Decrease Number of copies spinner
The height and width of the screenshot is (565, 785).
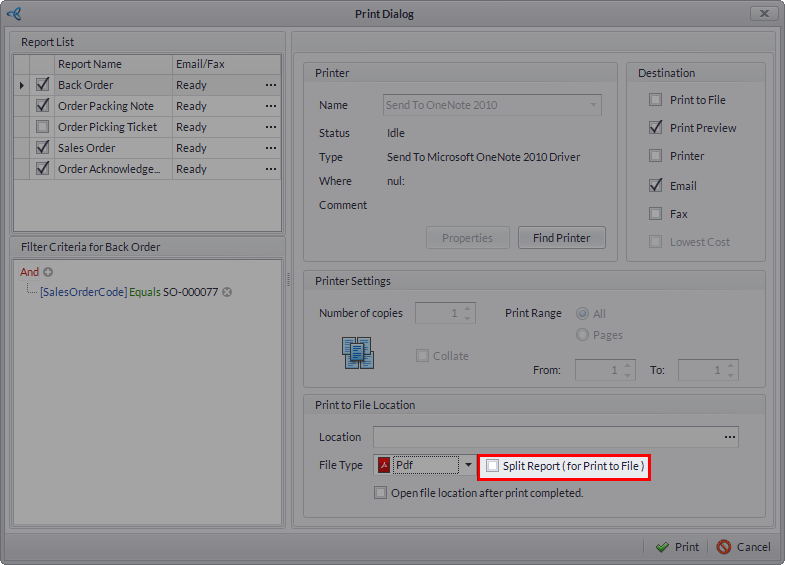tap(468, 318)
